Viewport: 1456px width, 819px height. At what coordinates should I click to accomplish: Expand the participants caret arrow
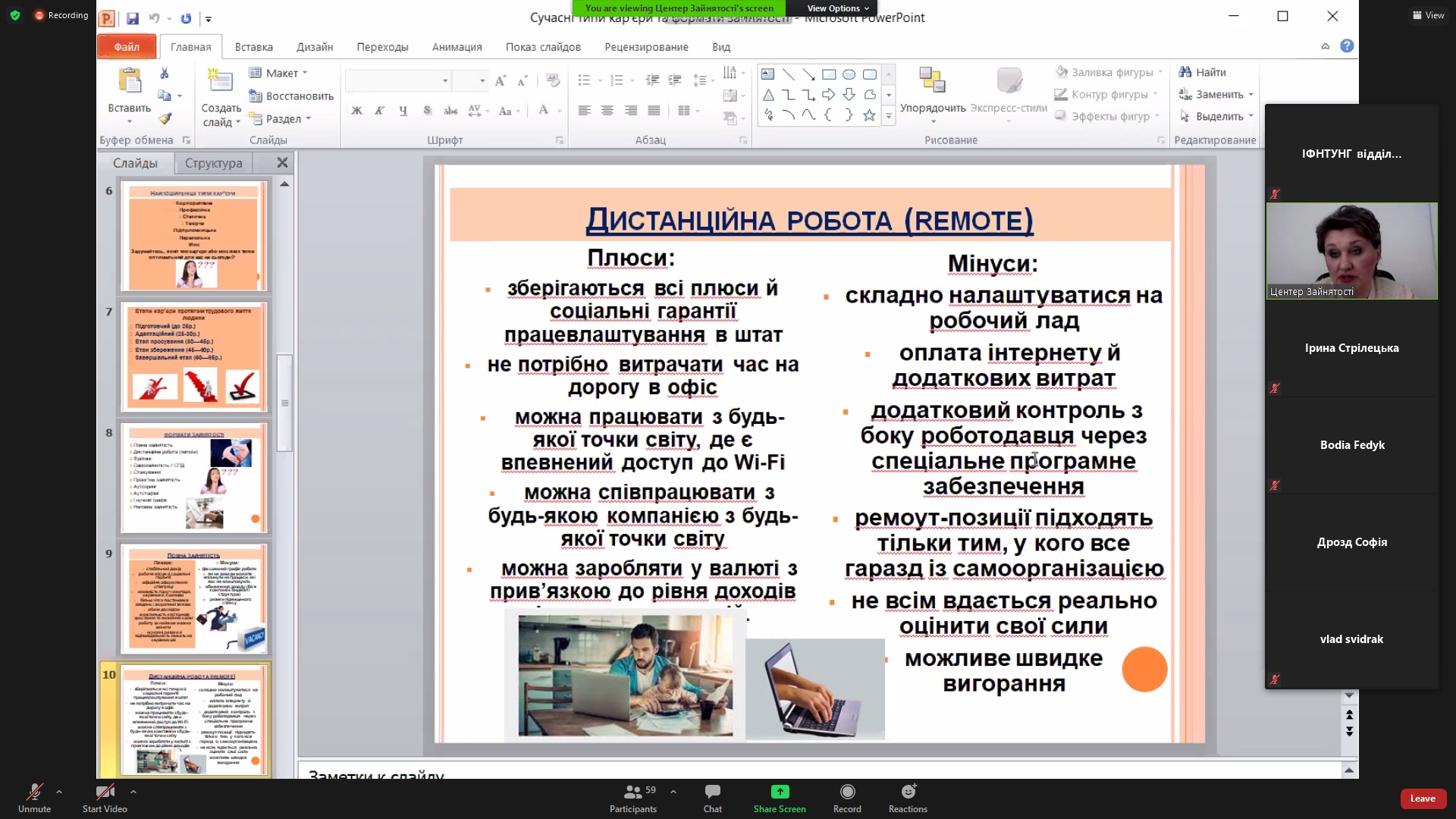(673, 791)
